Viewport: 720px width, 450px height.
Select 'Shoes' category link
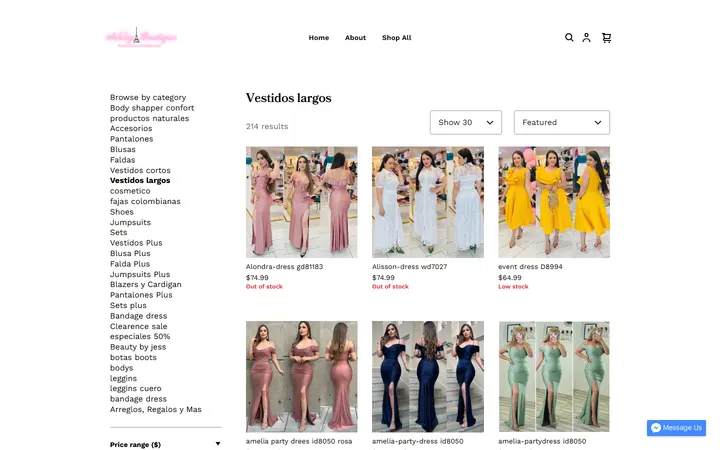(x=122, y=212)
